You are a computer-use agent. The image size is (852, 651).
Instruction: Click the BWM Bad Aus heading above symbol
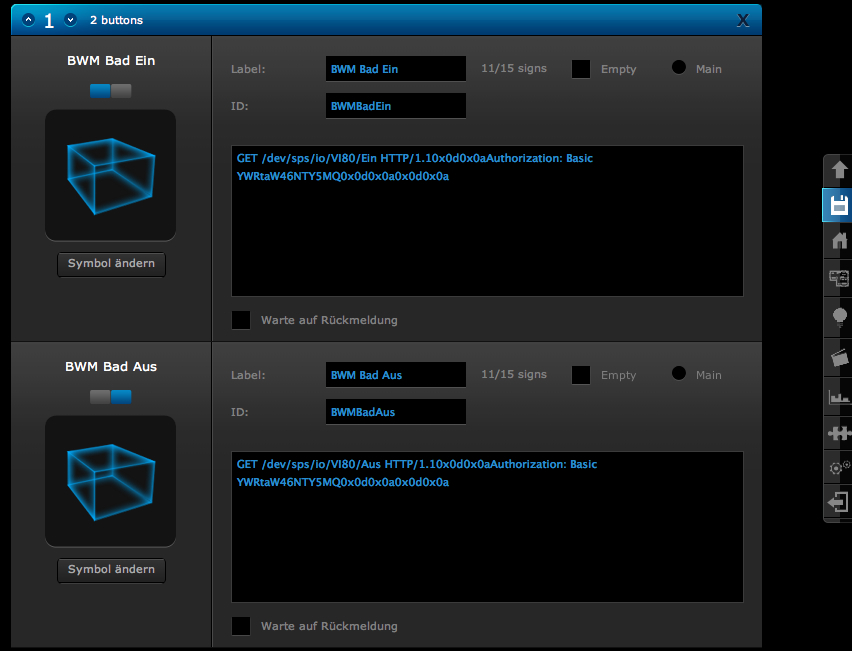pos(111,366)
